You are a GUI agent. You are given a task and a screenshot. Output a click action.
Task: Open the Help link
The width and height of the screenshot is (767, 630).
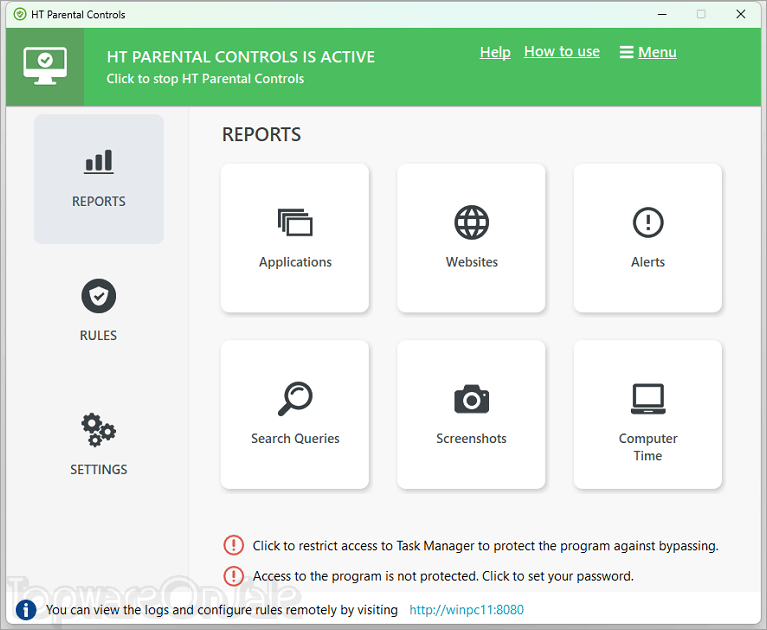click(495, 52)
